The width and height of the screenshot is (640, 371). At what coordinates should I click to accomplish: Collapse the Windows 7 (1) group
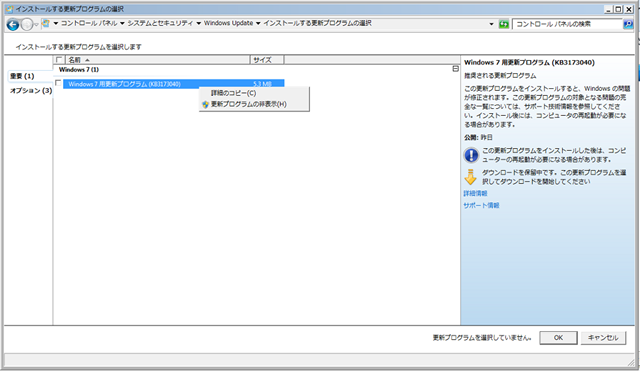click(x=456, y=69)
